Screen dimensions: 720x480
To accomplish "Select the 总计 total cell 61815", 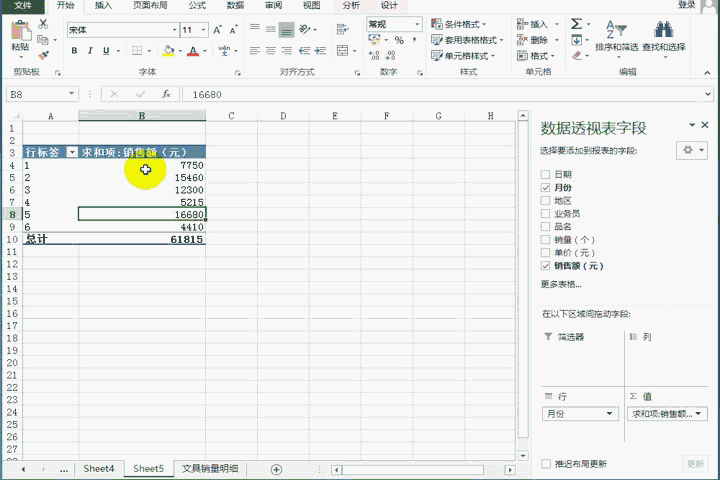I will click(x=142, y=240).
